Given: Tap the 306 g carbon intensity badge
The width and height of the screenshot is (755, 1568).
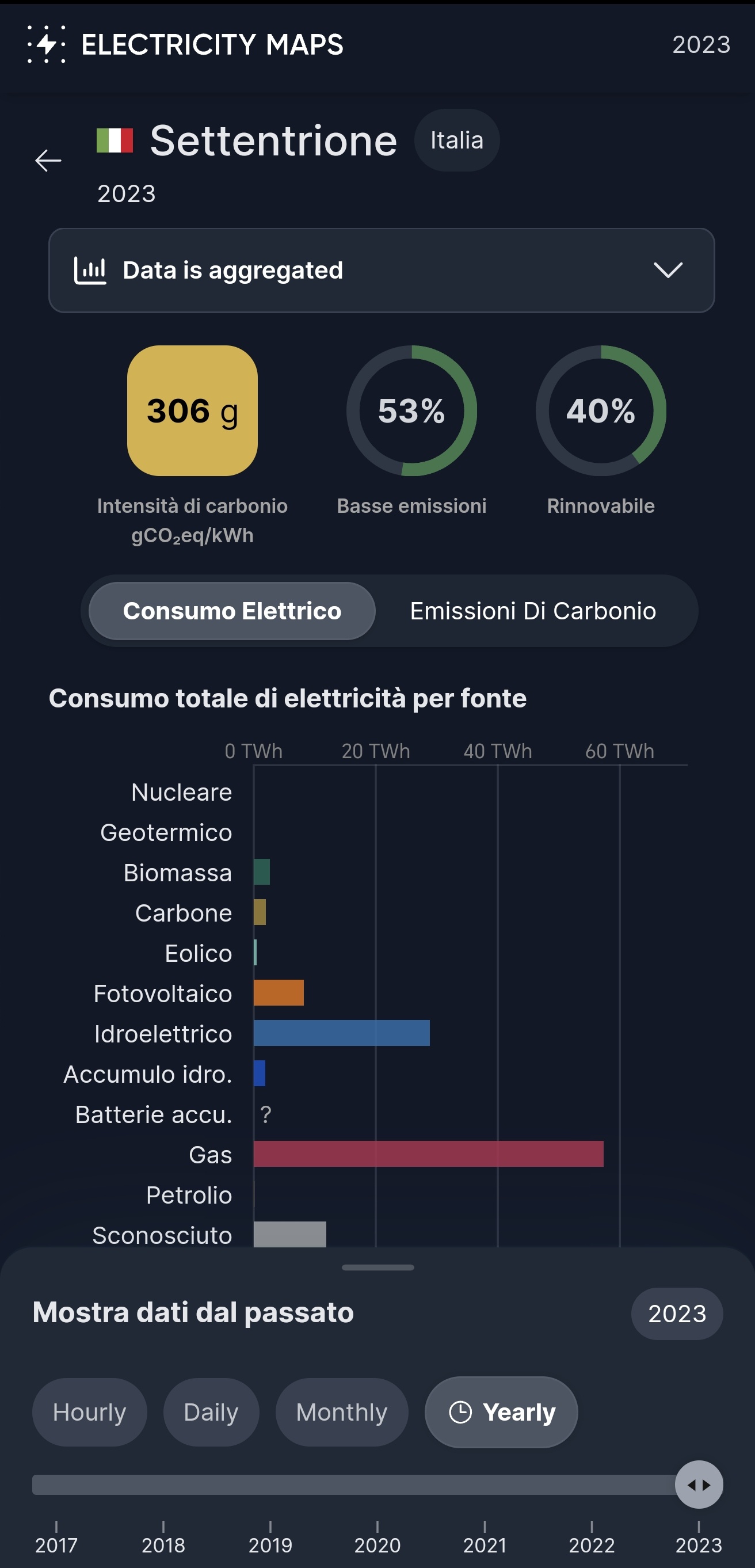Looking at the screenshot, I should tap(192, 411).
